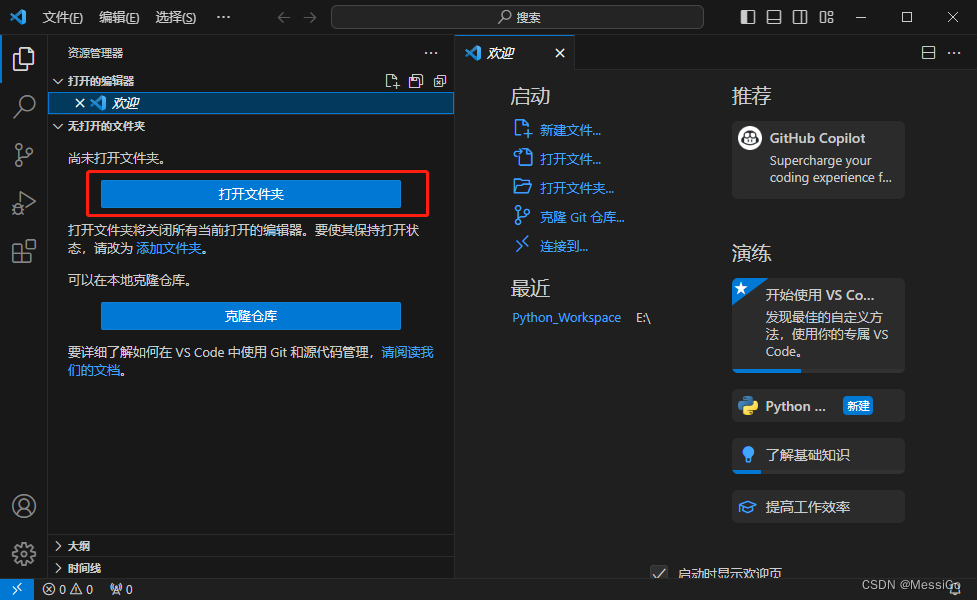This screenshot has height=600, width=977.
Task: Close 欢迎 in the open editors list
Action: click(x=80, y=103)
